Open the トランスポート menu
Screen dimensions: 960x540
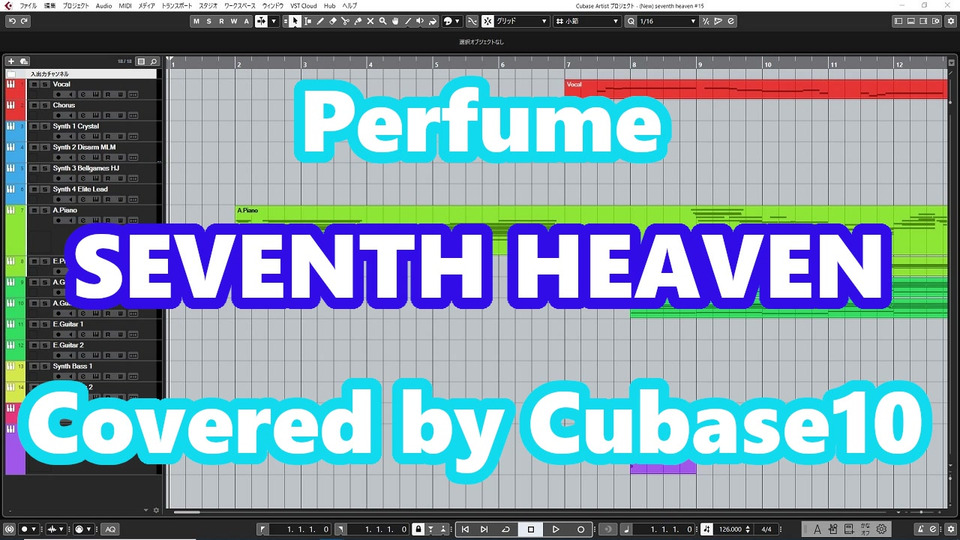tap(176, 6)
